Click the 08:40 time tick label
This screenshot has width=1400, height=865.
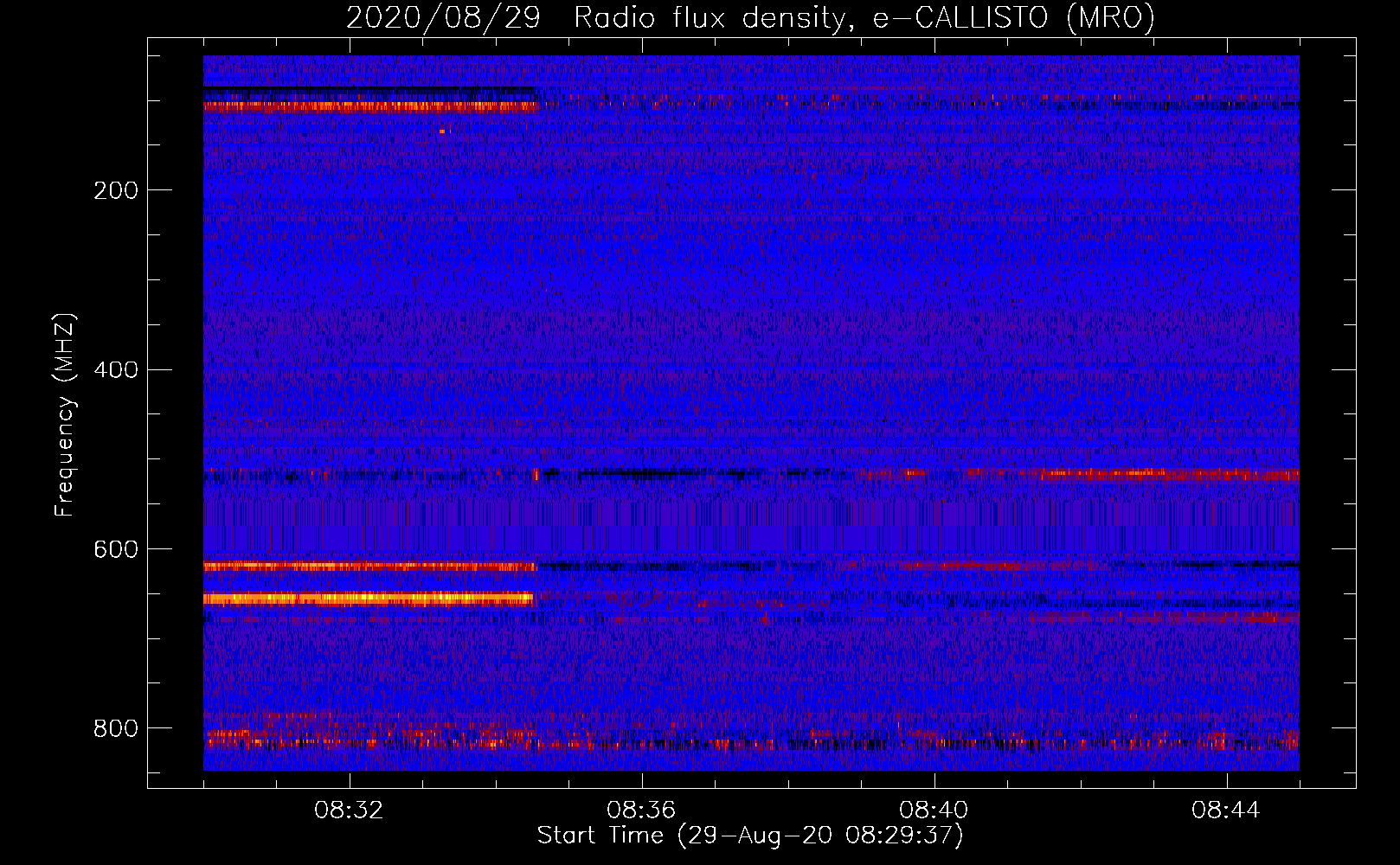tap(934, 811)
